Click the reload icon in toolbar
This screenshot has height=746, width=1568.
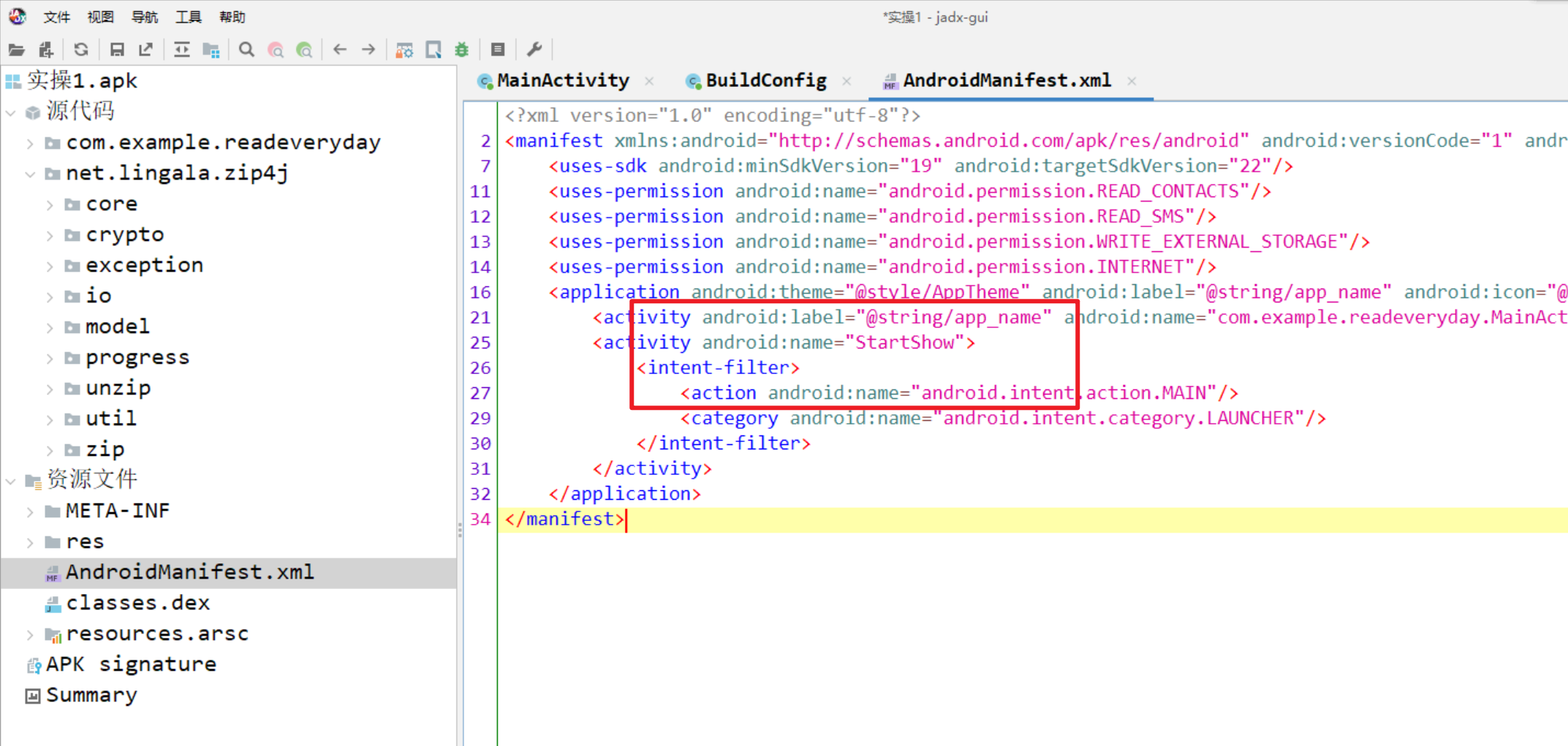(x=81, y=50)
